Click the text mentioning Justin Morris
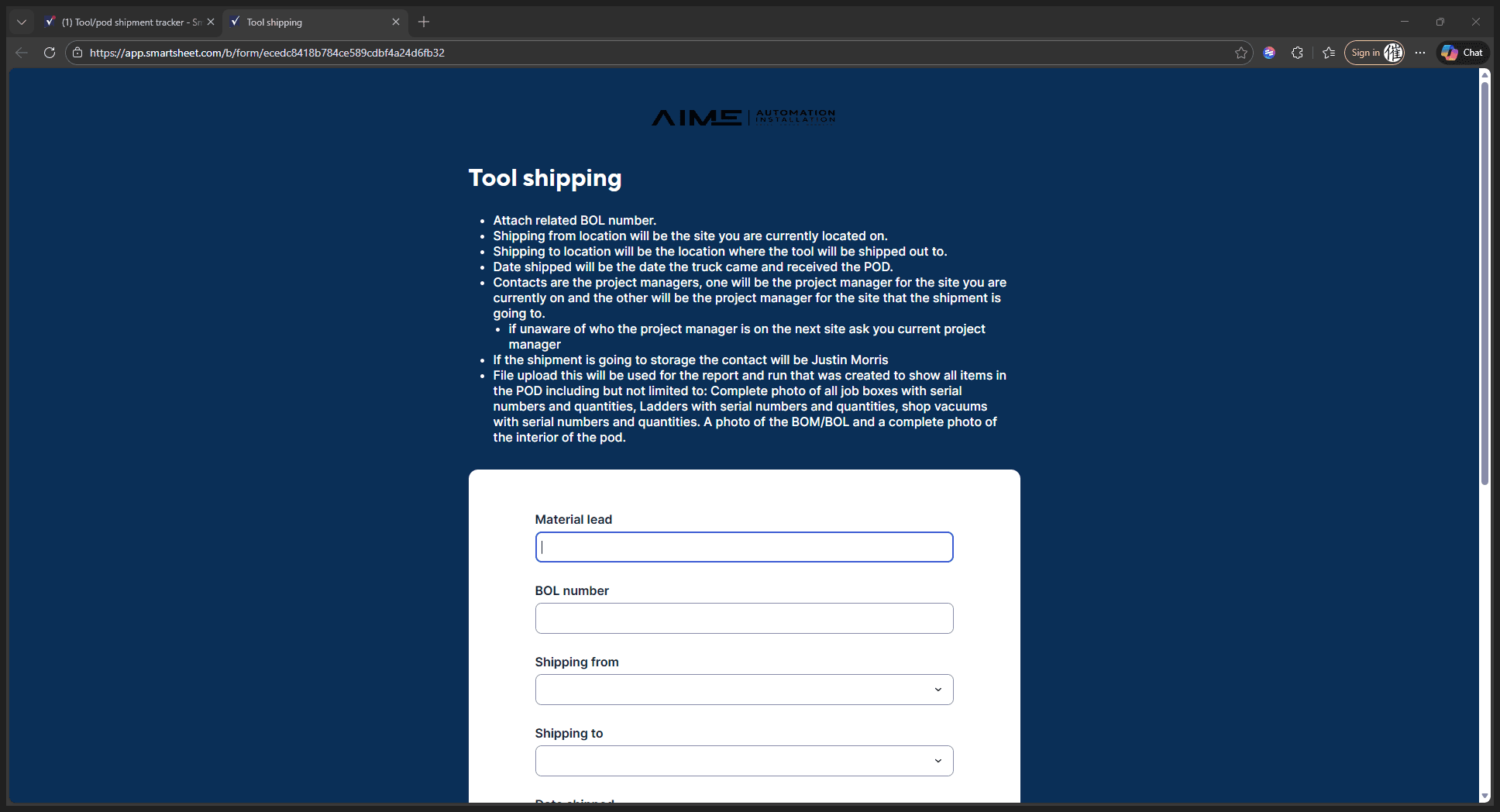This screenshot has height=812, width=1500. (x=690, y=360)
